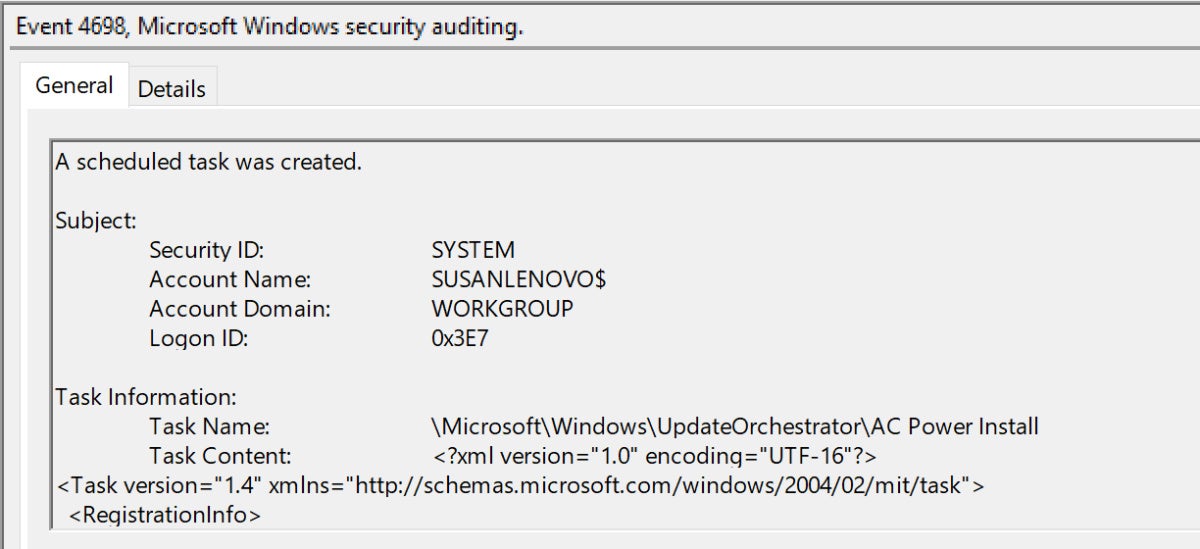Click the Account Name label

point(231,279)
